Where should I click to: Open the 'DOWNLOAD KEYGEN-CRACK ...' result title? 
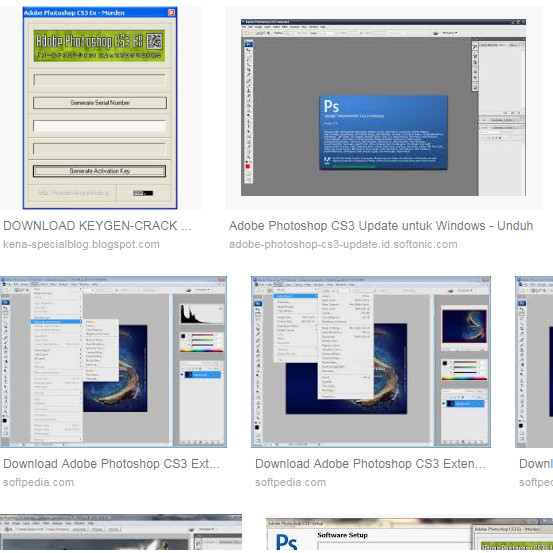tap(97, 226)
